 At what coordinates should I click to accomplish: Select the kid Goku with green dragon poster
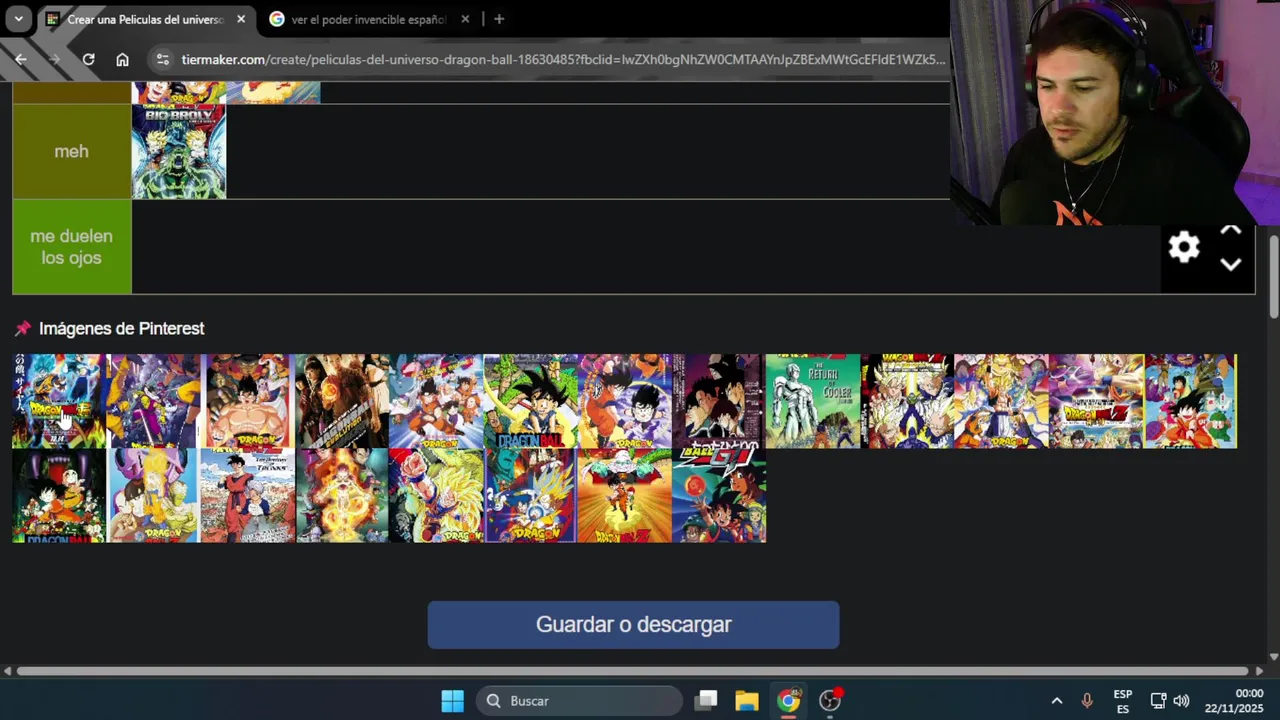click(530, 401)
